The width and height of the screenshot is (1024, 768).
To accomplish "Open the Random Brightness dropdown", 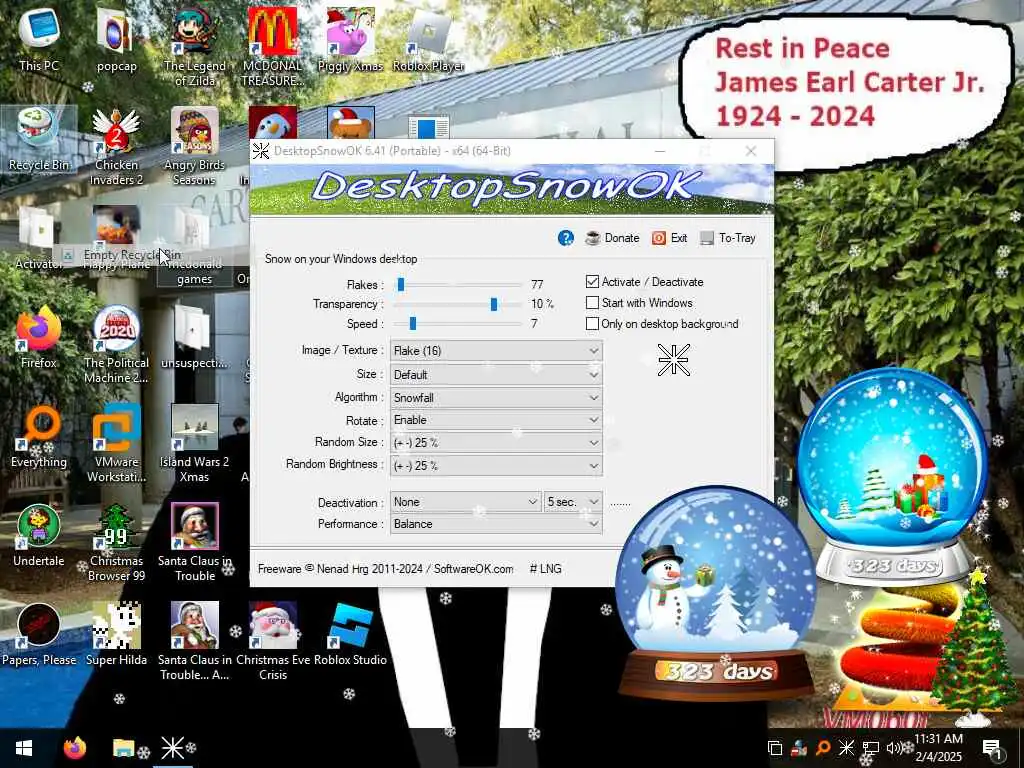I will pyautogui.click(x=496, y=465).
